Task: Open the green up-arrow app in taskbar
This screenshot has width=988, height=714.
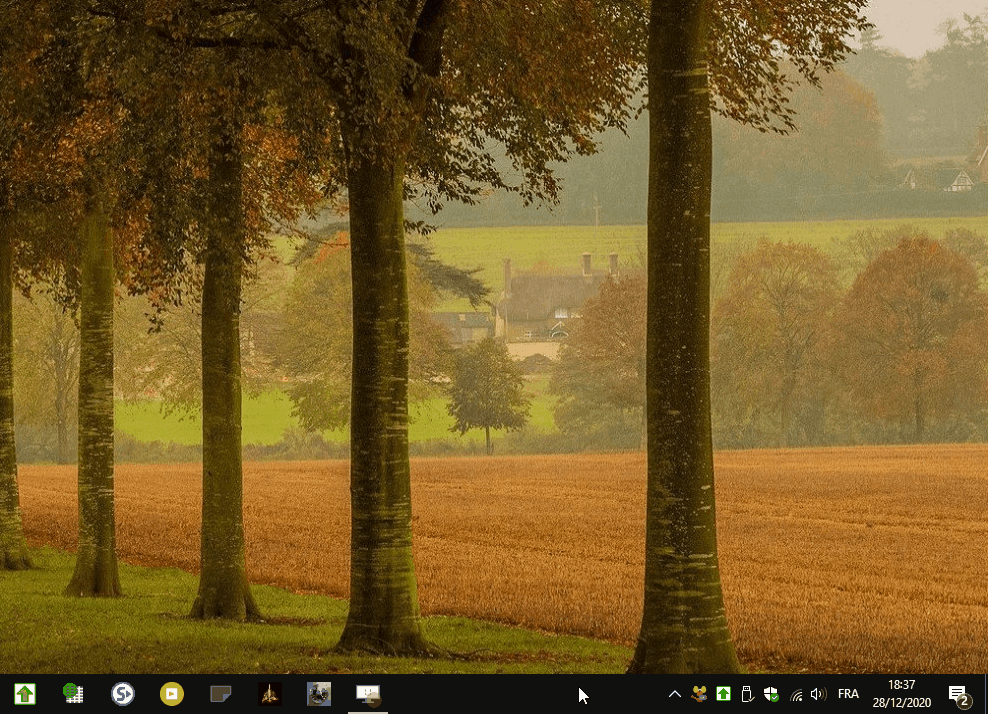Action: (x=25, y=694)
